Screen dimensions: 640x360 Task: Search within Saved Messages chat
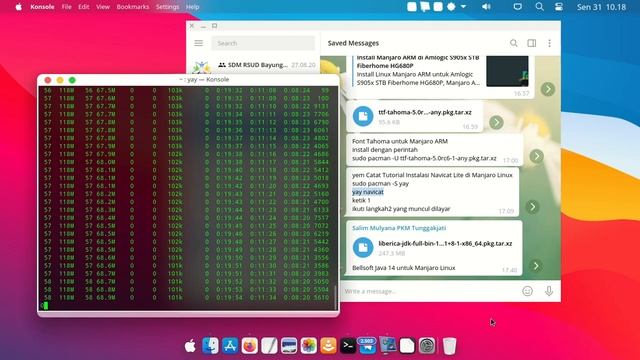point(513,43)
